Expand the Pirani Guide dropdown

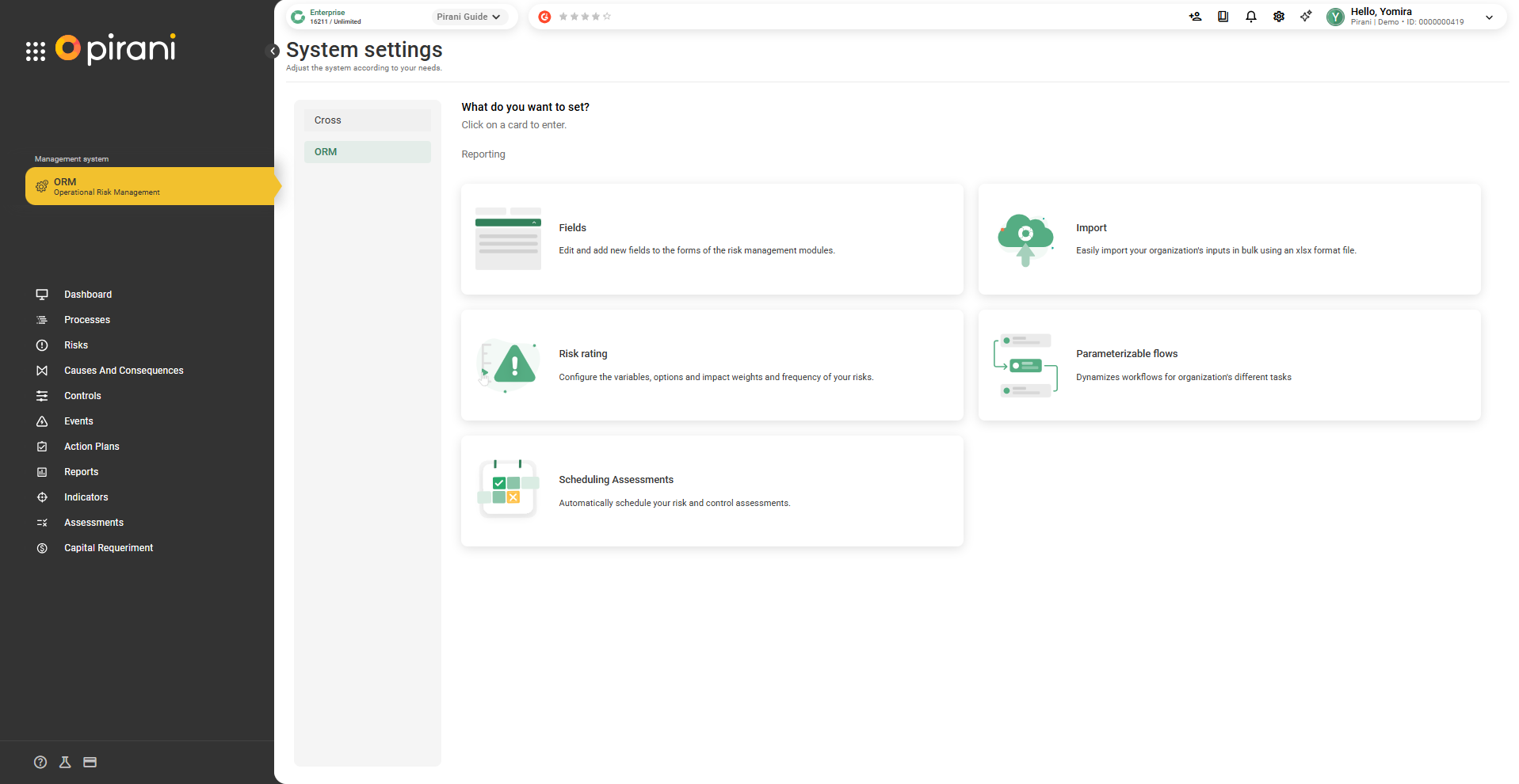tap(469, 17)
